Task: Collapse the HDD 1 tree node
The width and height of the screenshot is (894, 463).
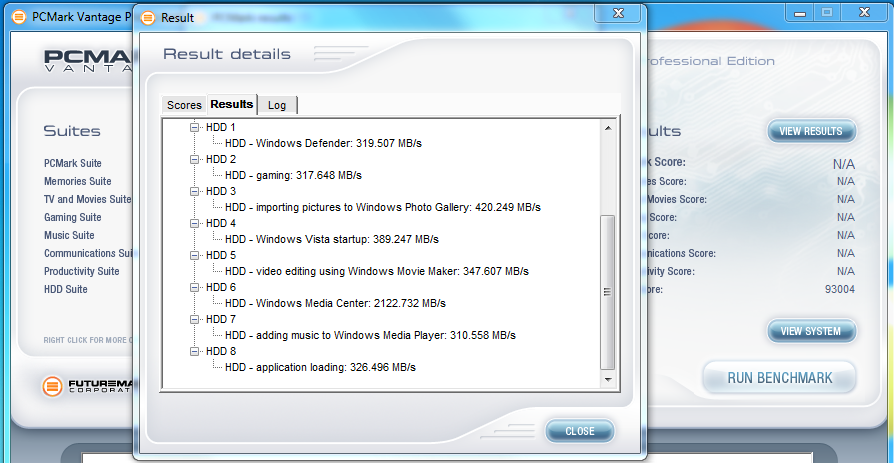Action: 195,127
